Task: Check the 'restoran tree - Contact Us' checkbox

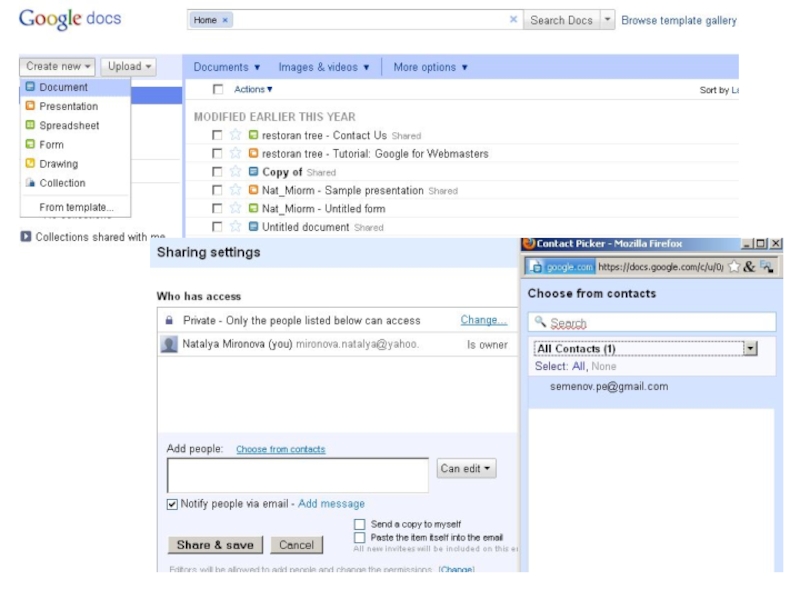Action: [x=217, y=135]
